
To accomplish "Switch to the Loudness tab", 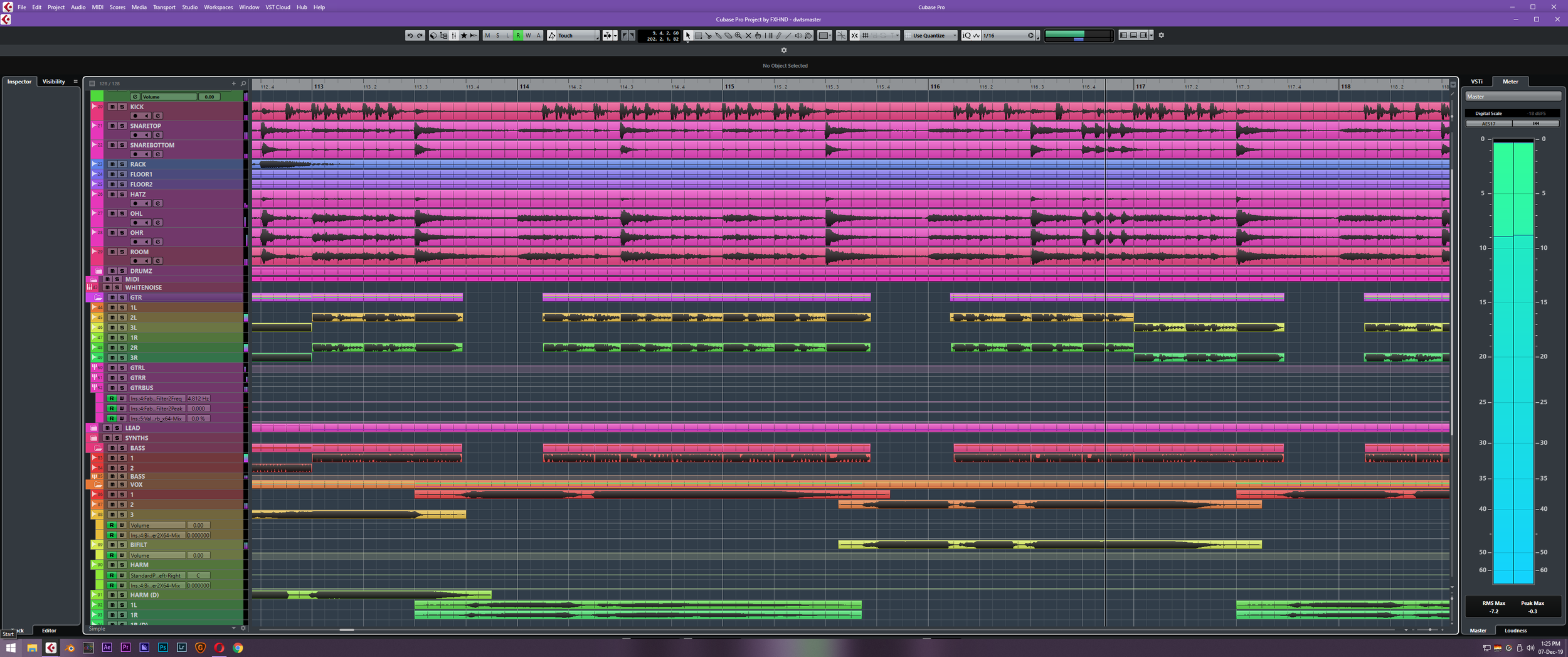I will 1515,630.
